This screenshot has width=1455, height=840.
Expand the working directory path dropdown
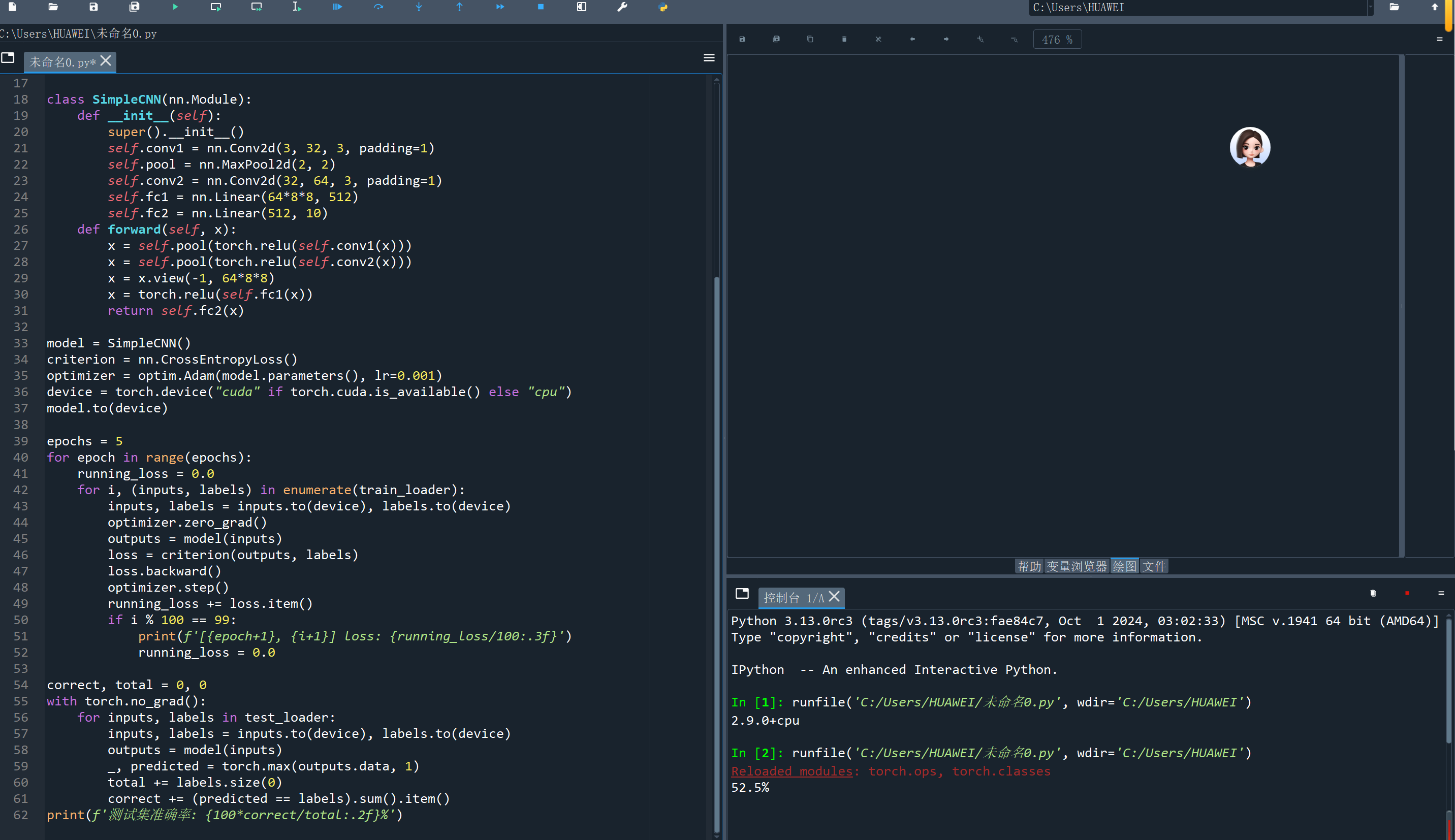point(1370,8)
